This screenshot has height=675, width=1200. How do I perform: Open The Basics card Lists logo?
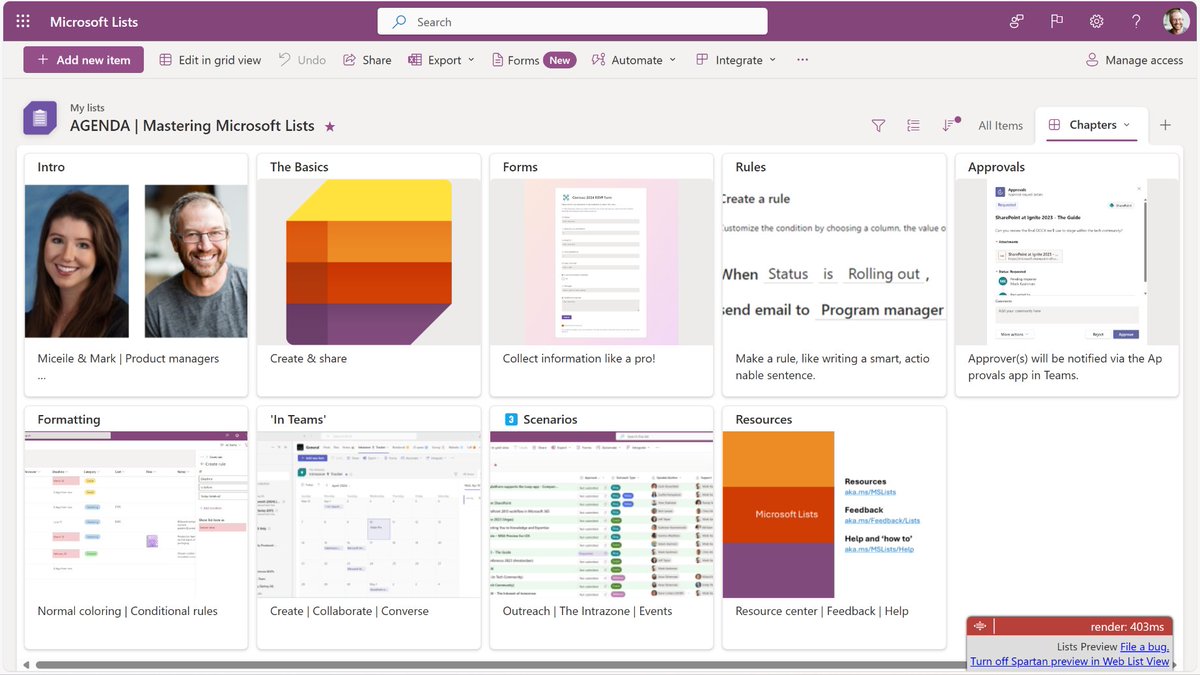369,262
